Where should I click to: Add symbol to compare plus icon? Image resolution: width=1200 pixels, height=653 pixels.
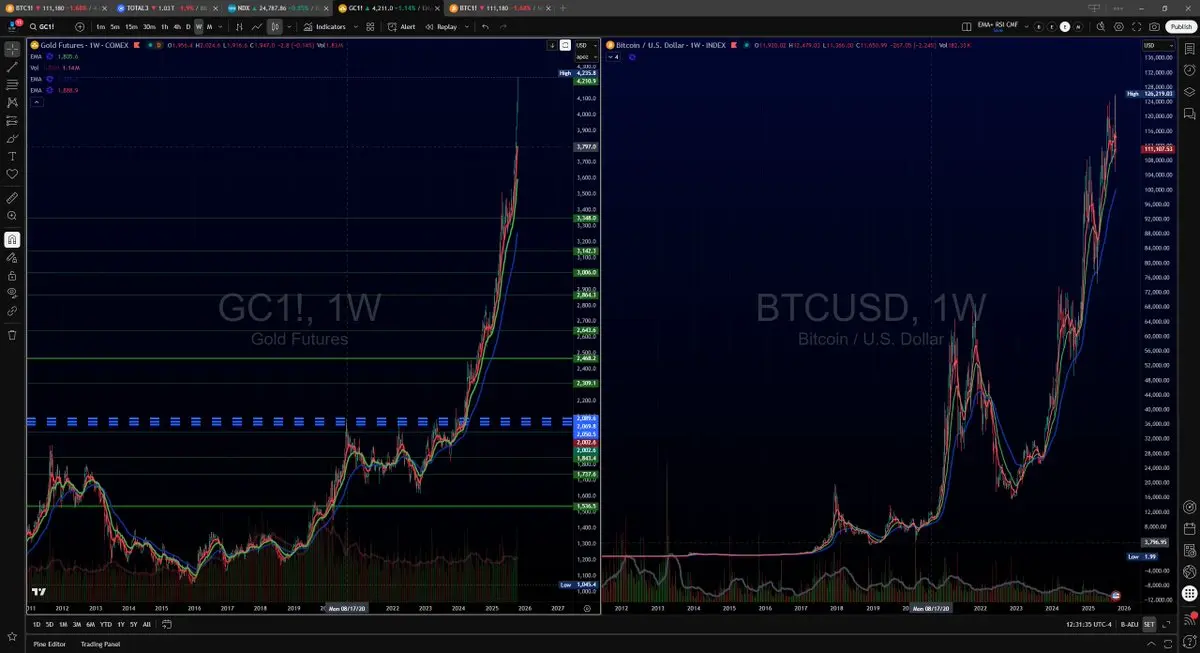(x=81, y=26)
